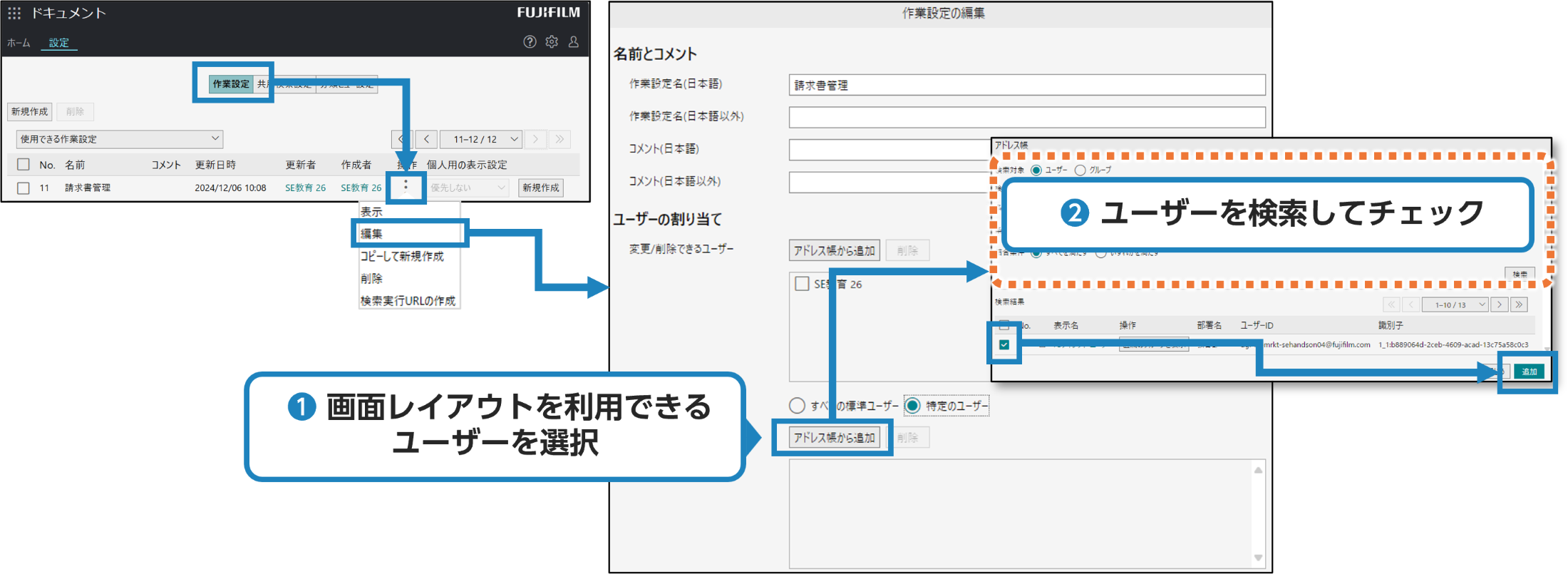The width and height of the screenshot is (1568, 574).
Task: Jump to last page of address book results
Action: tap(1519, 304)
